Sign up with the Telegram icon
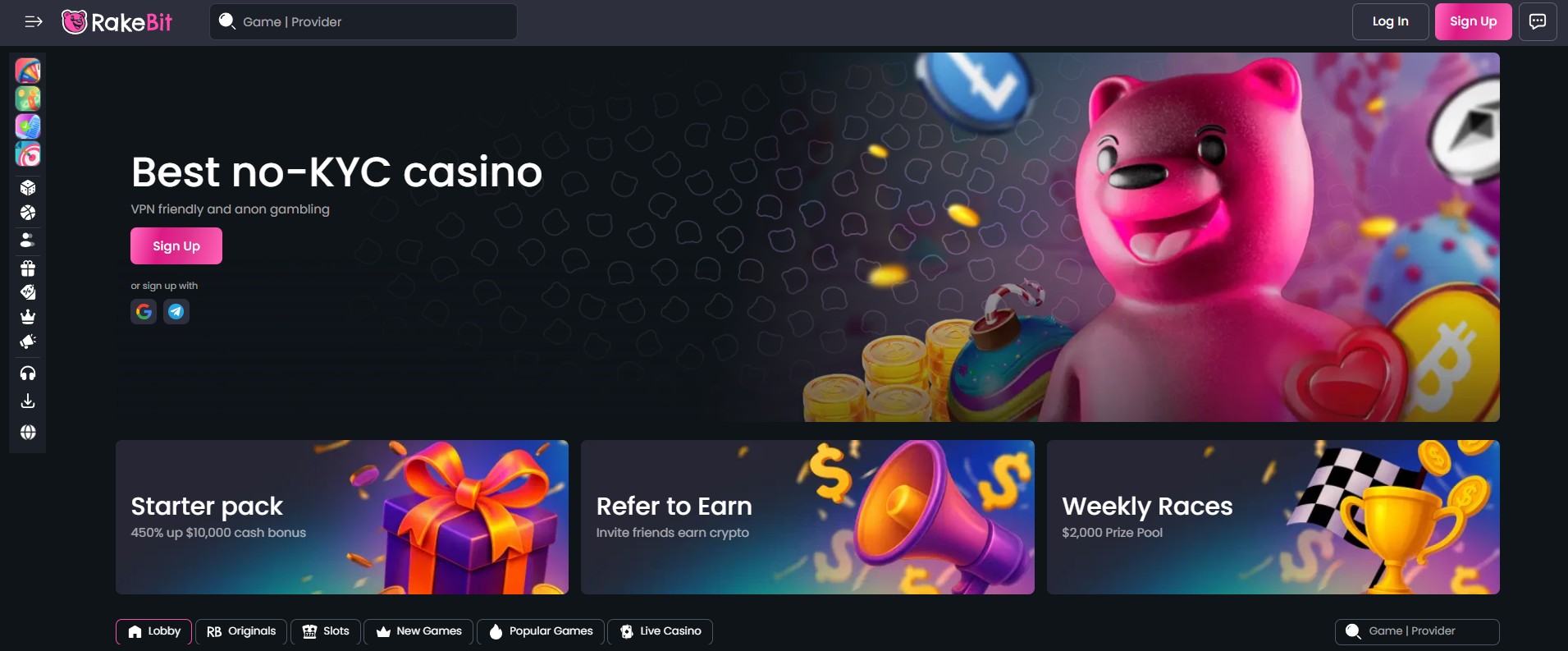Screen dimensions: 1568x651 point(176,311)
